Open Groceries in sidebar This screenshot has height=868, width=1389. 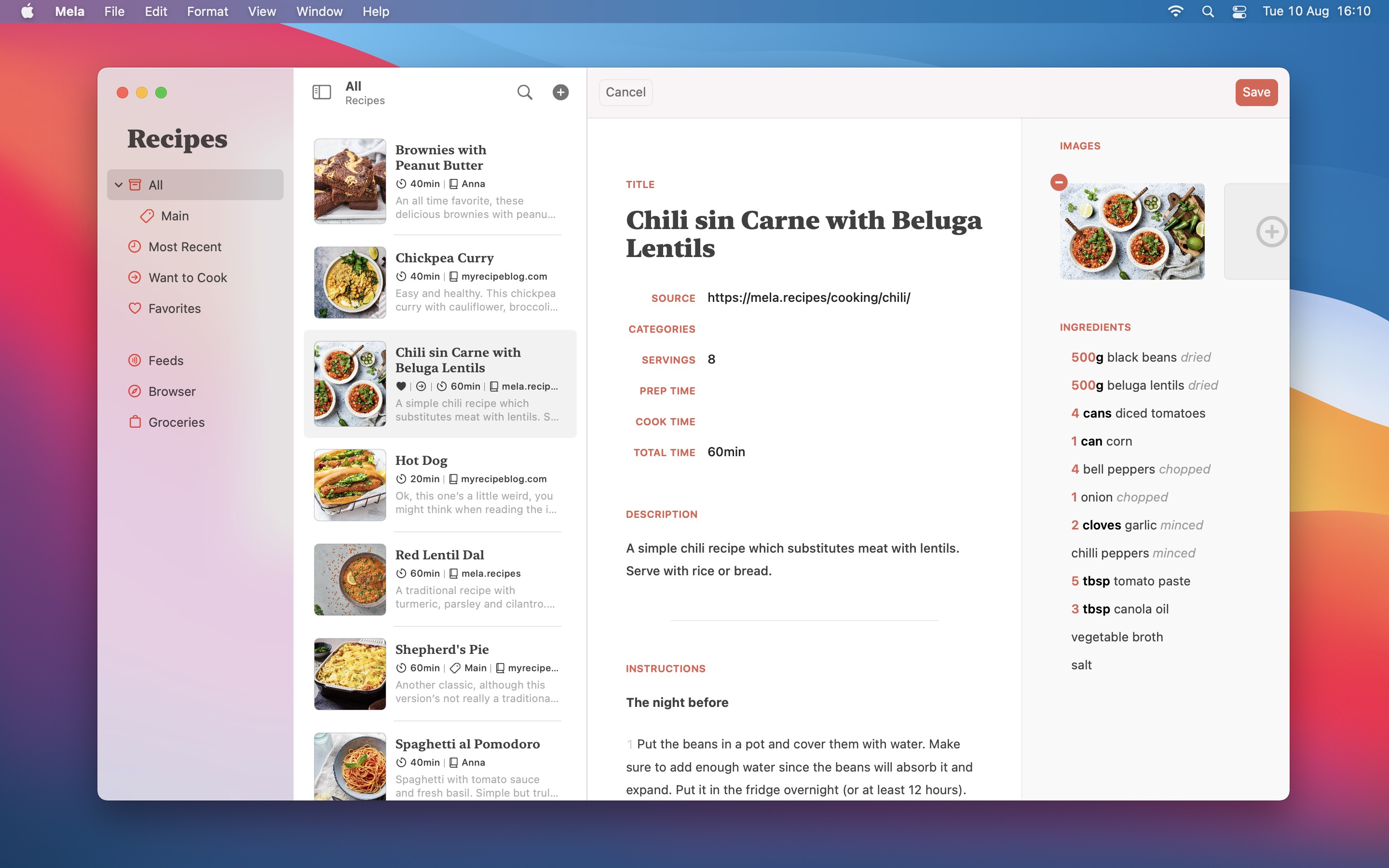point(195,422)
